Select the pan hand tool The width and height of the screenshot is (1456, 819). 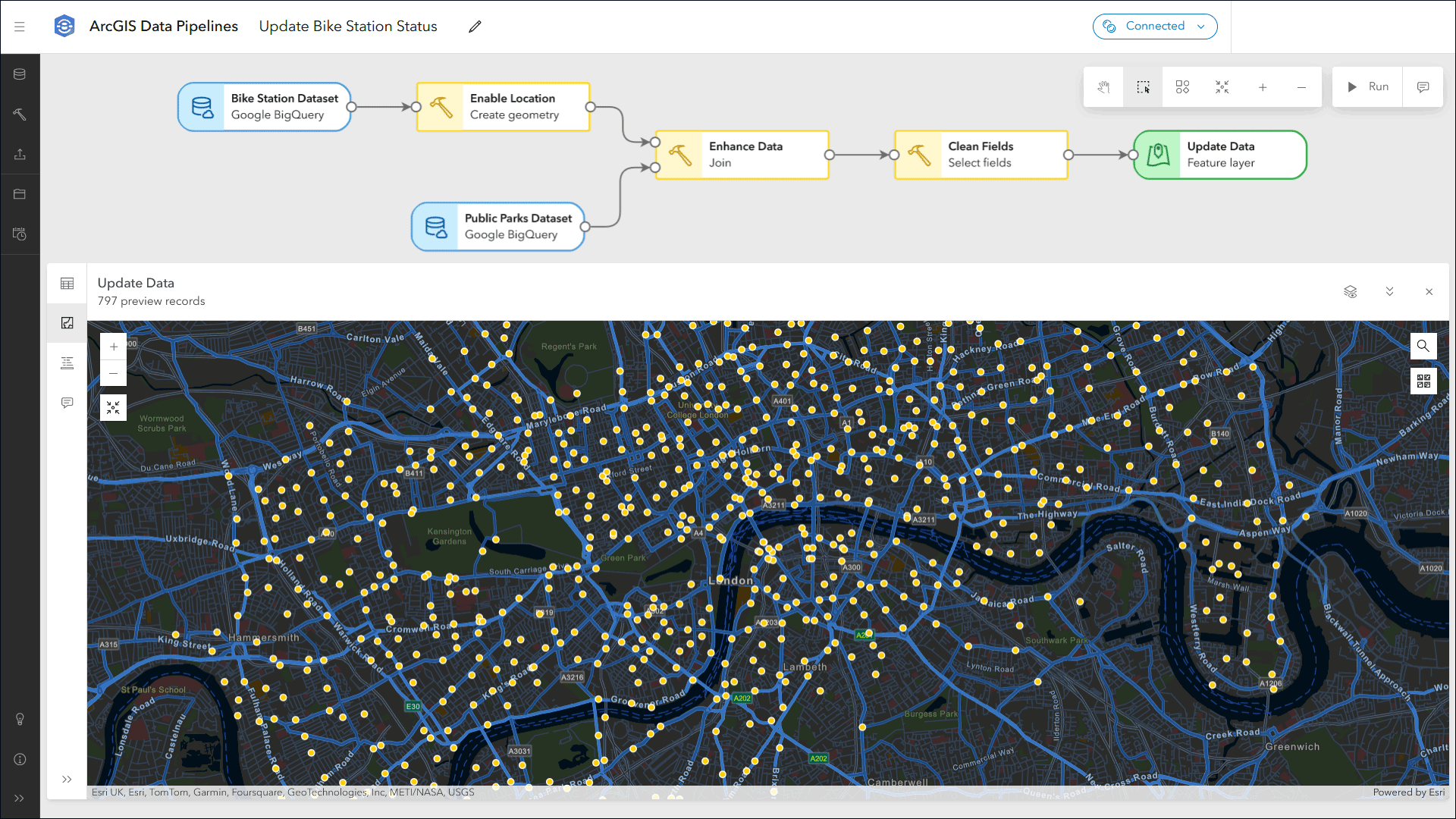click(1104, 87)
